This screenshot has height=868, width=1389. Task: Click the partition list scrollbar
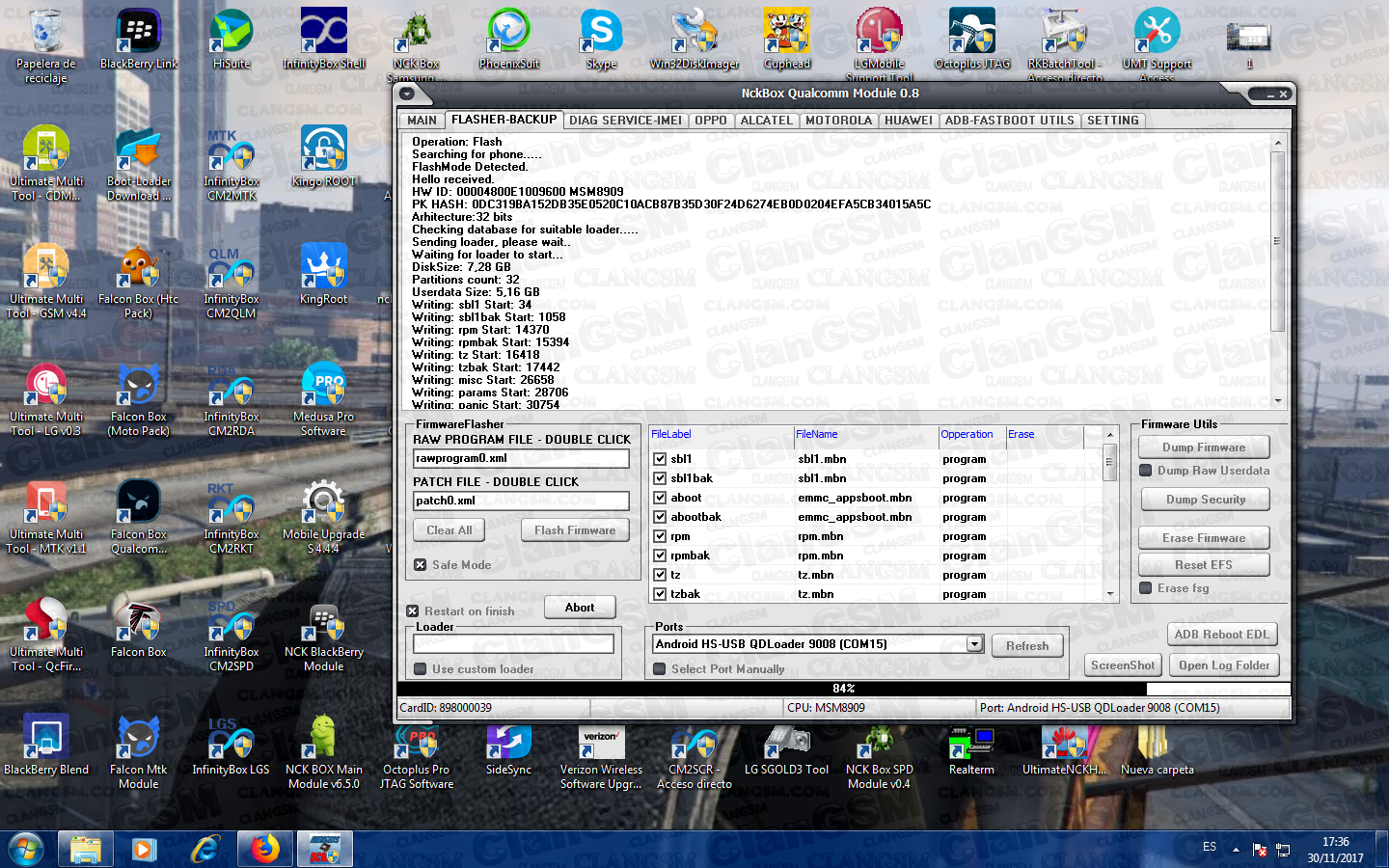click(1110, 515)
